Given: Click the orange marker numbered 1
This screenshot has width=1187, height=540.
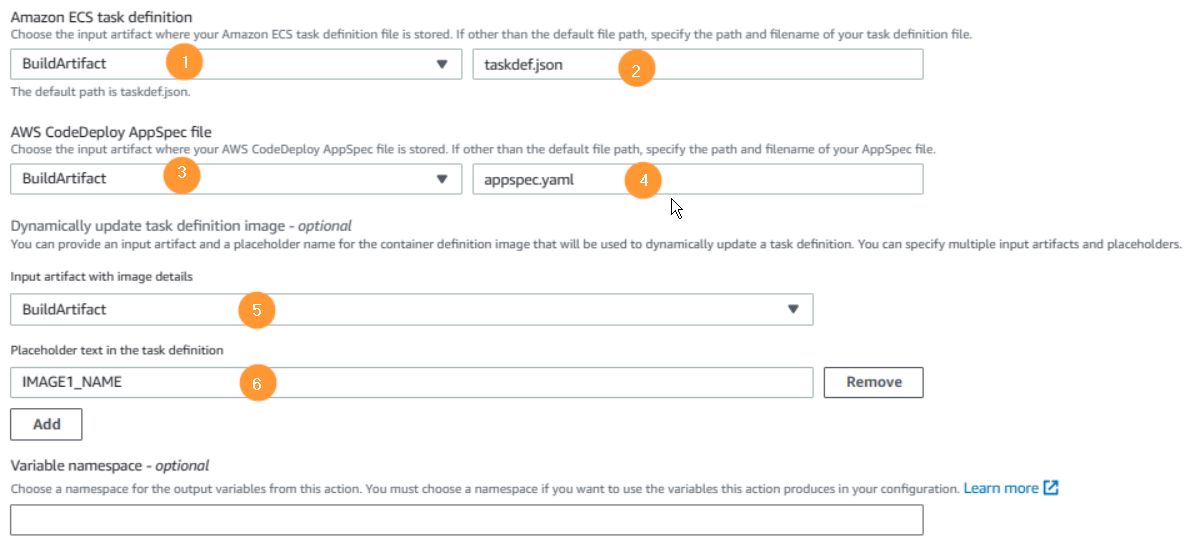Looking at the screenshot, I should (x=183, y=62).
